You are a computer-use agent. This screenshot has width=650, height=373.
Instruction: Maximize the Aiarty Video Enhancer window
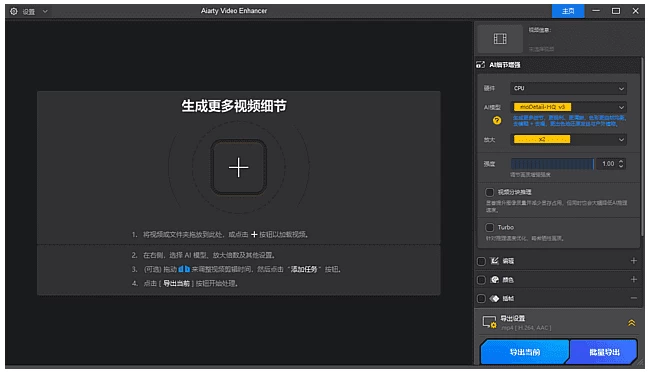click(x=616, y=11)
